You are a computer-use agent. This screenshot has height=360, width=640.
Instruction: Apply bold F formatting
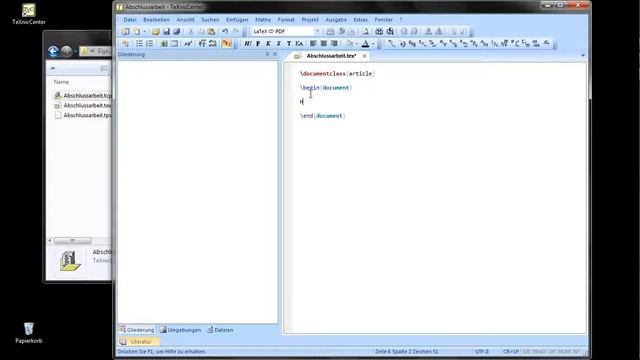click(258, 43)
